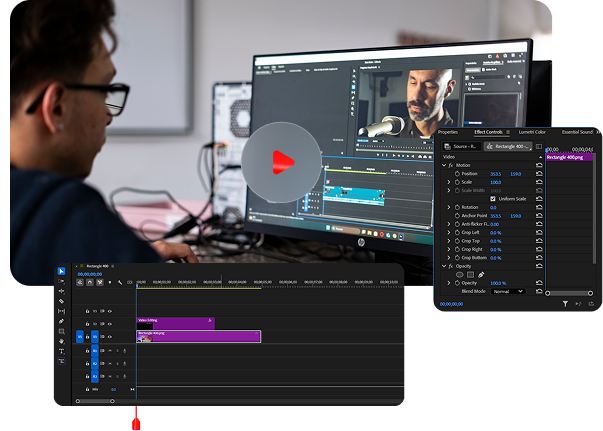Screen dimensions: 603x431
Task: Collapse the Motion effect section
Action: coord(443,165)
